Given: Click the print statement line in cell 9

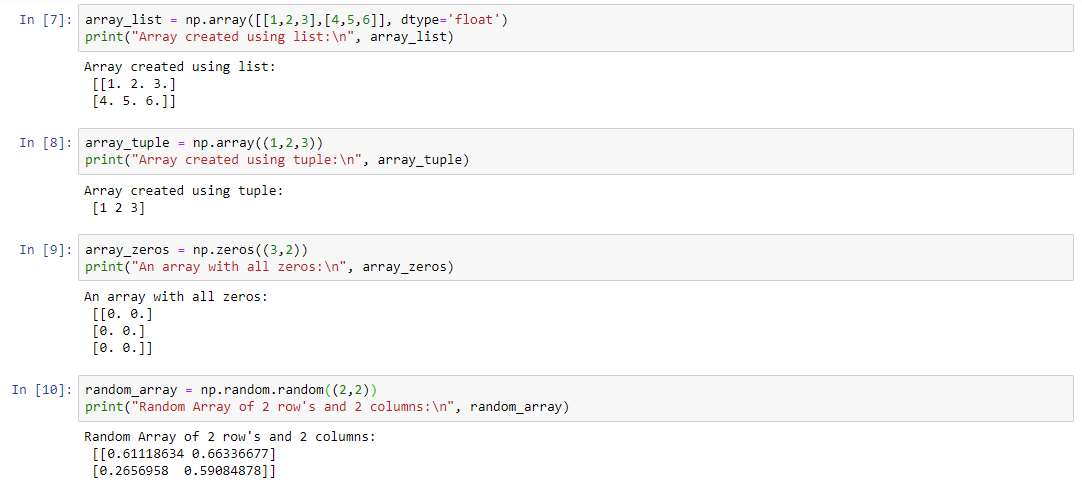Looking at the screenshot, I should pos(269,267).
